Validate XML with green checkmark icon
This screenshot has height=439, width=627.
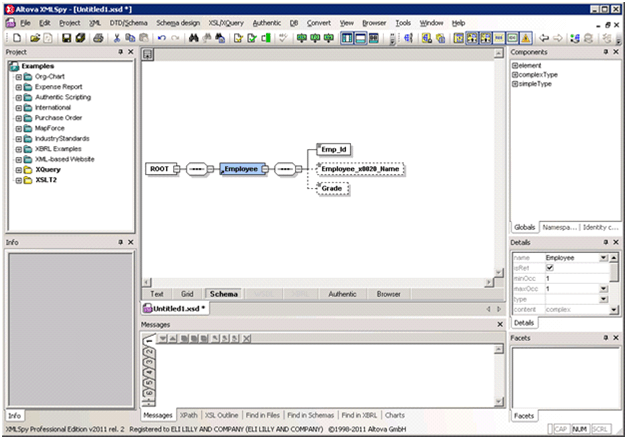coord(252,38)
